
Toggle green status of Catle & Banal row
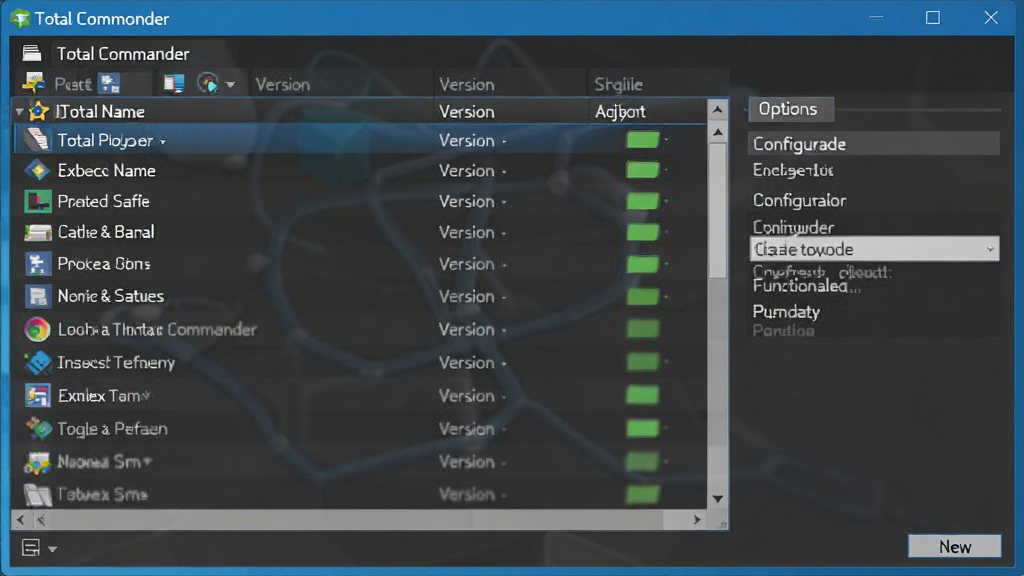(x=643, y=232)
